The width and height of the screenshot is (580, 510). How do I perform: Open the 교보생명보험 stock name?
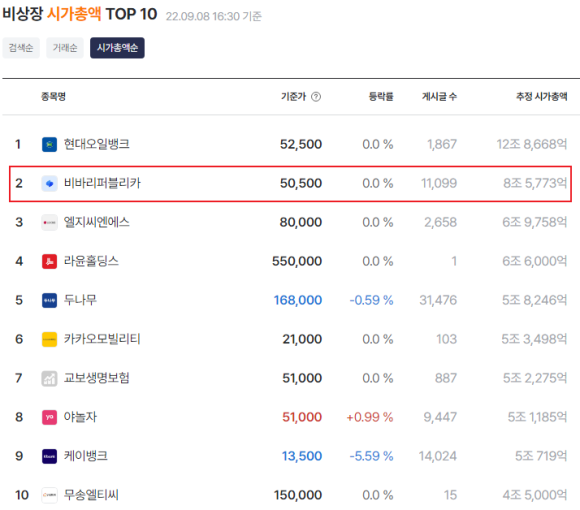[x=97, y=378]
